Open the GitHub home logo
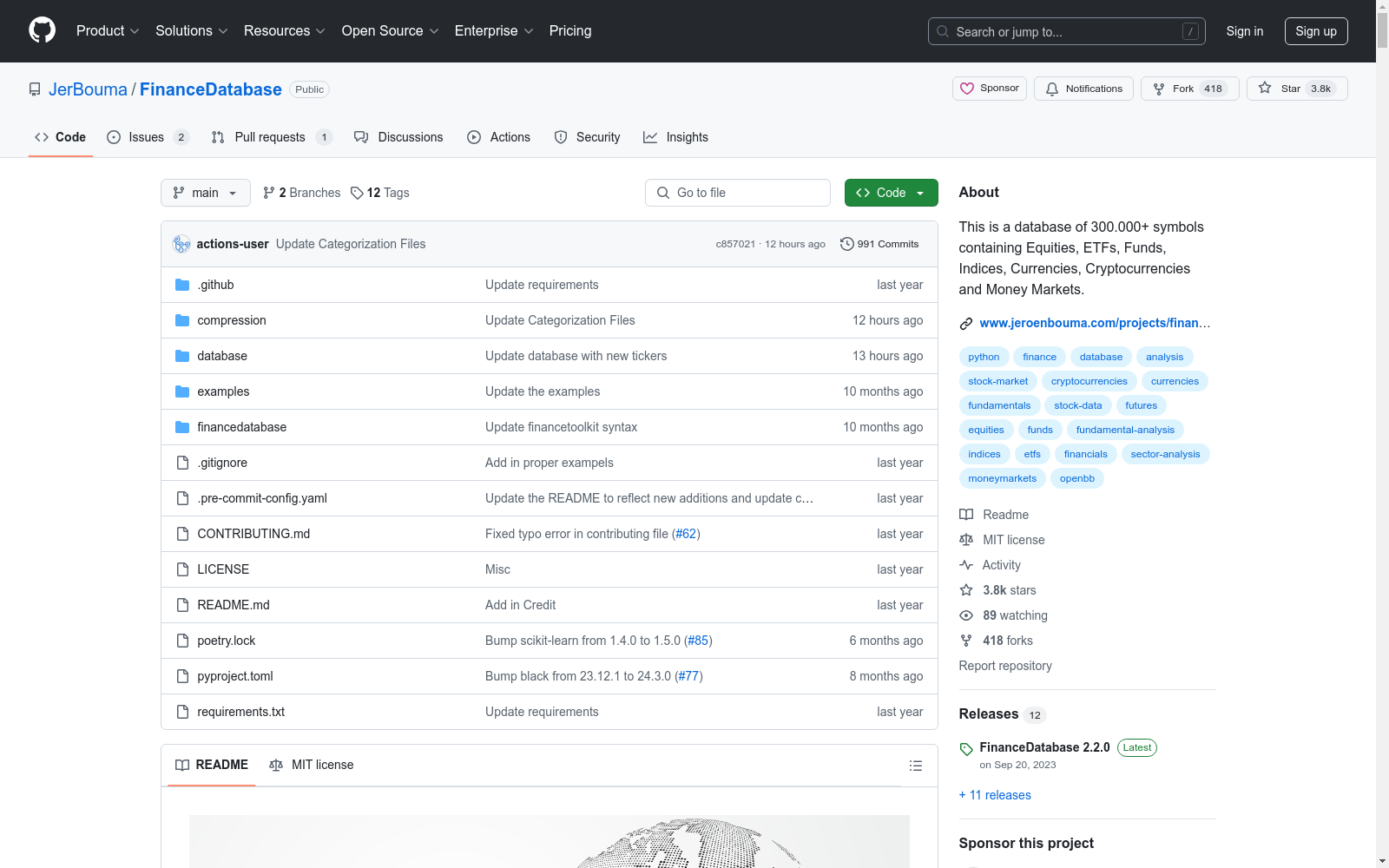 [x=42, y=30]
